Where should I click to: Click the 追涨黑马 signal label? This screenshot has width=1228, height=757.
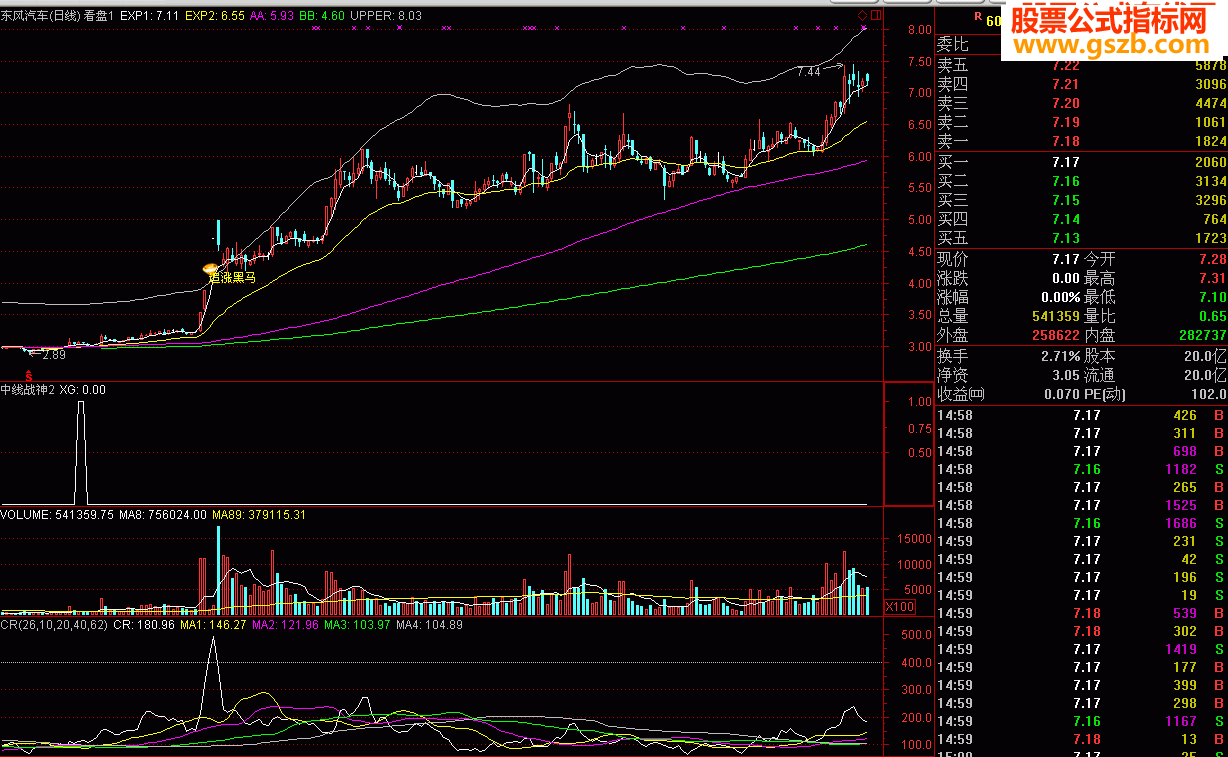click(232, 278)
